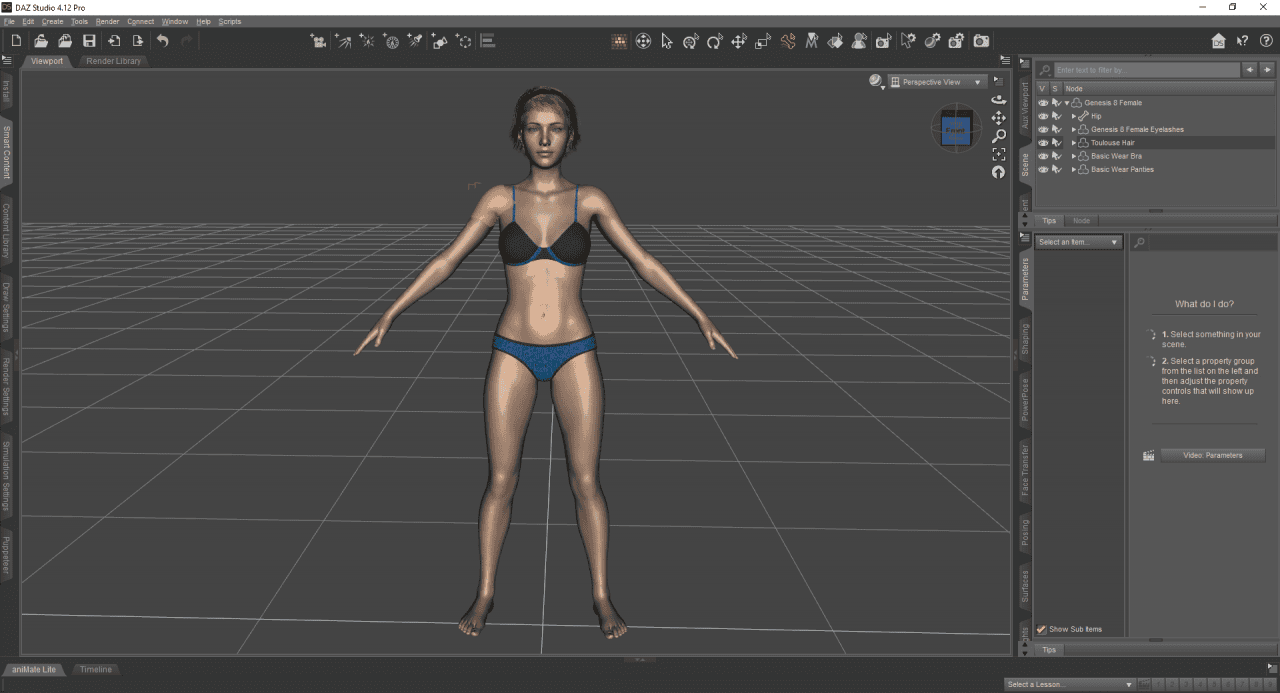Screen dimensions: 1280x693
Task: Open the Render menu
Action: tap(107, 21)
